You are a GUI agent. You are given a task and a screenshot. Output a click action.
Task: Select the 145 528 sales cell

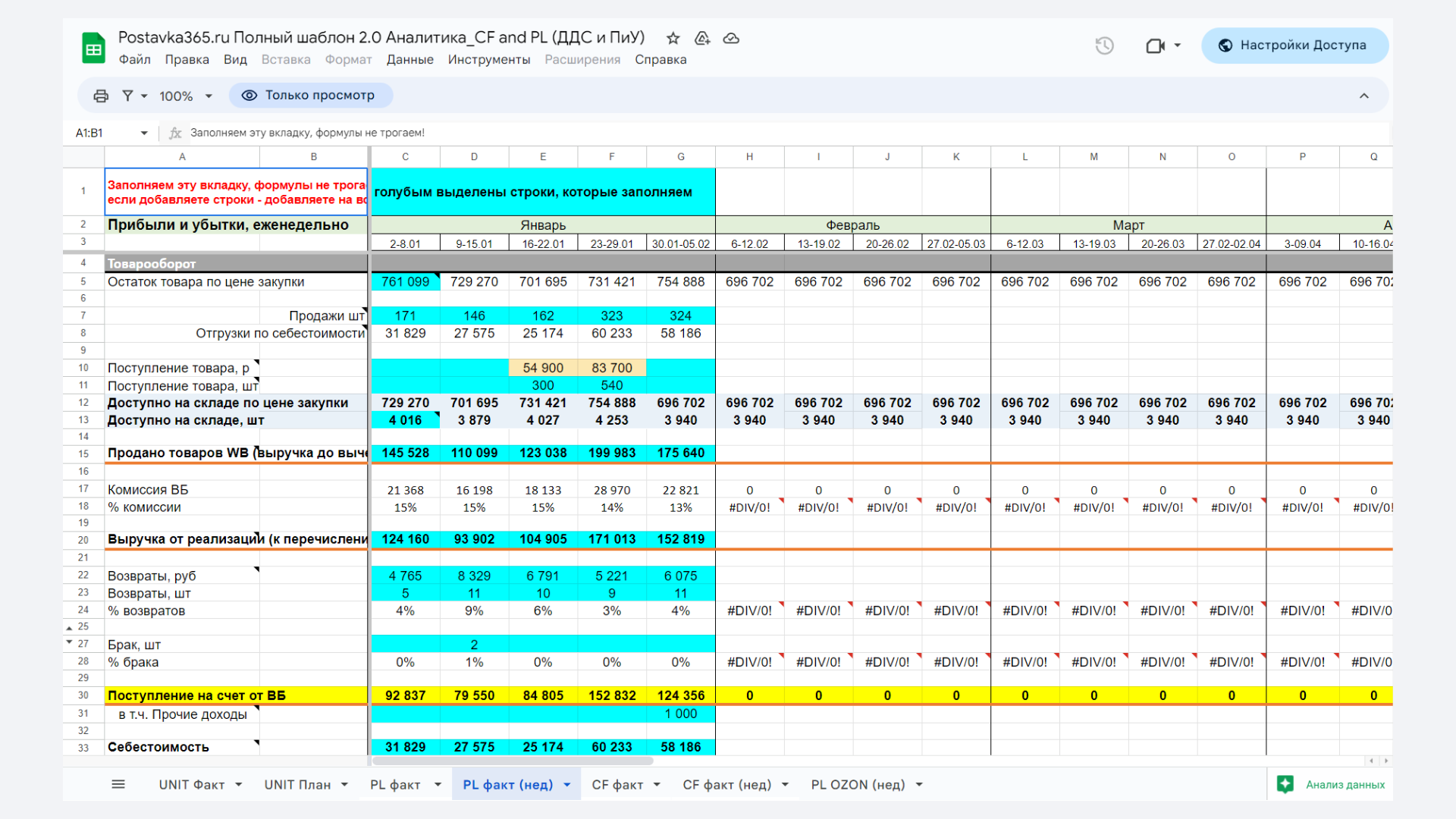[406, 453]
